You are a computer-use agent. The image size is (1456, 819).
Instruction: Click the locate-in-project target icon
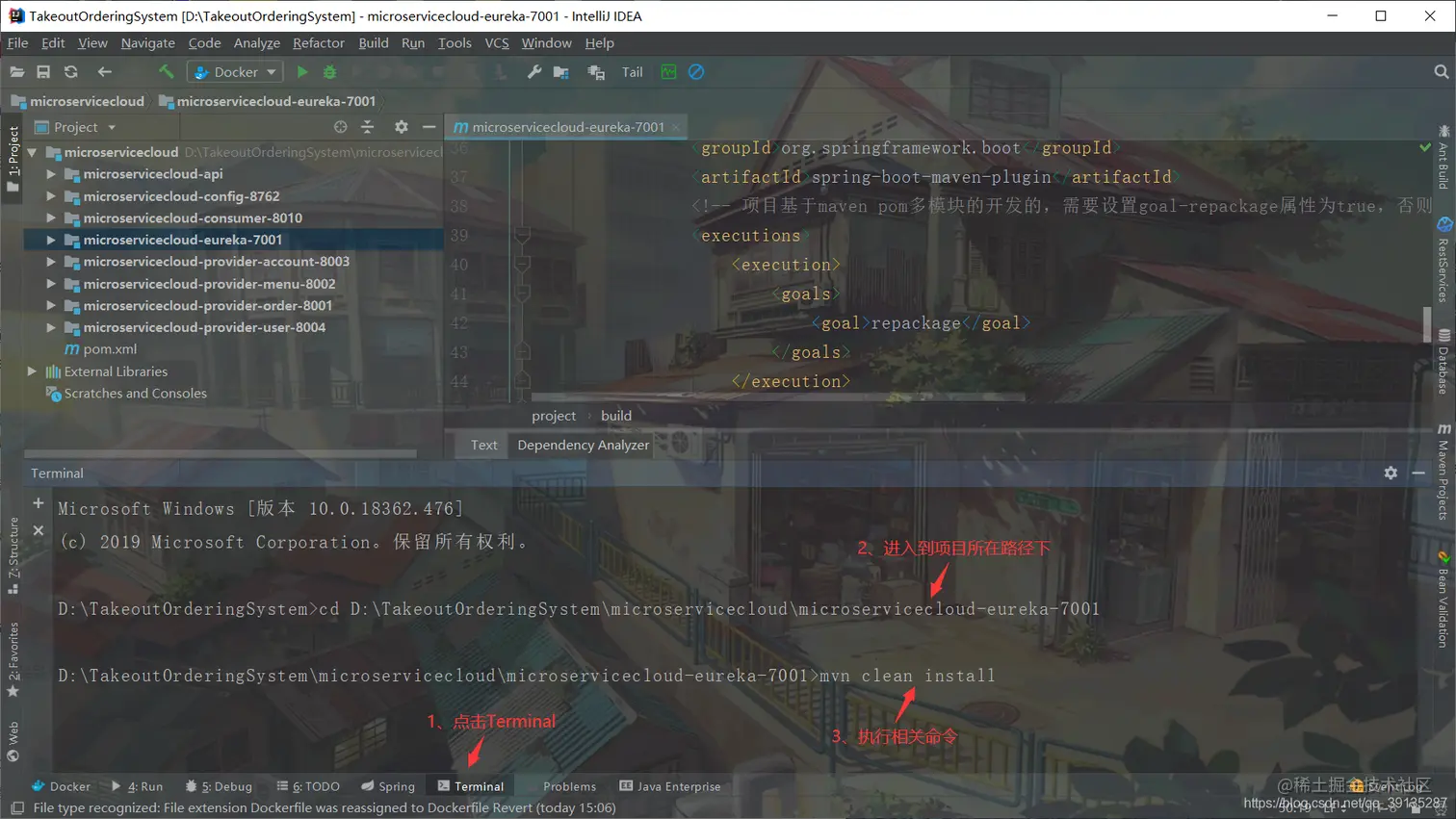coord(340,127)
